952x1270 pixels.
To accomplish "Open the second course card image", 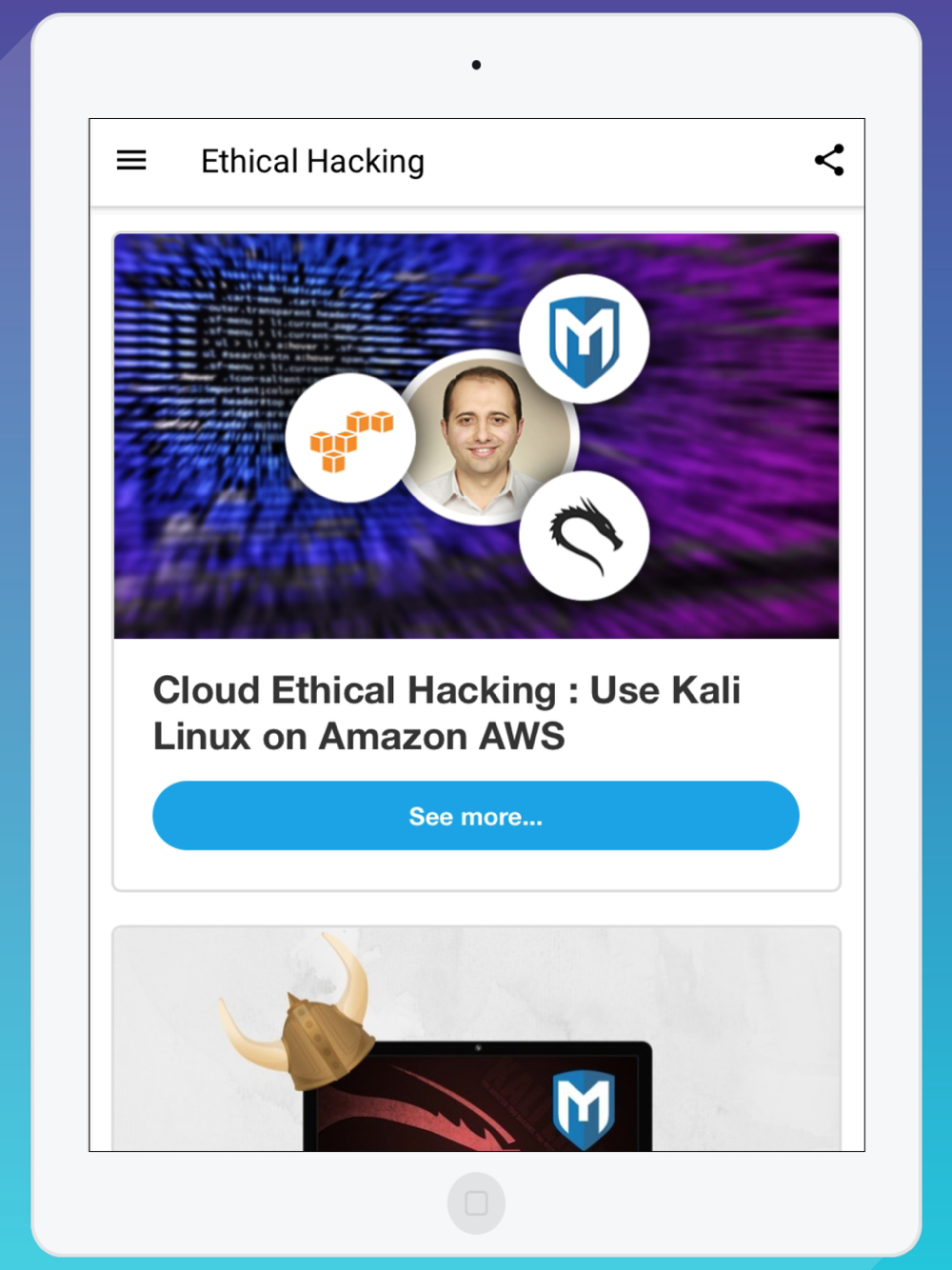I will (476, 1039).
